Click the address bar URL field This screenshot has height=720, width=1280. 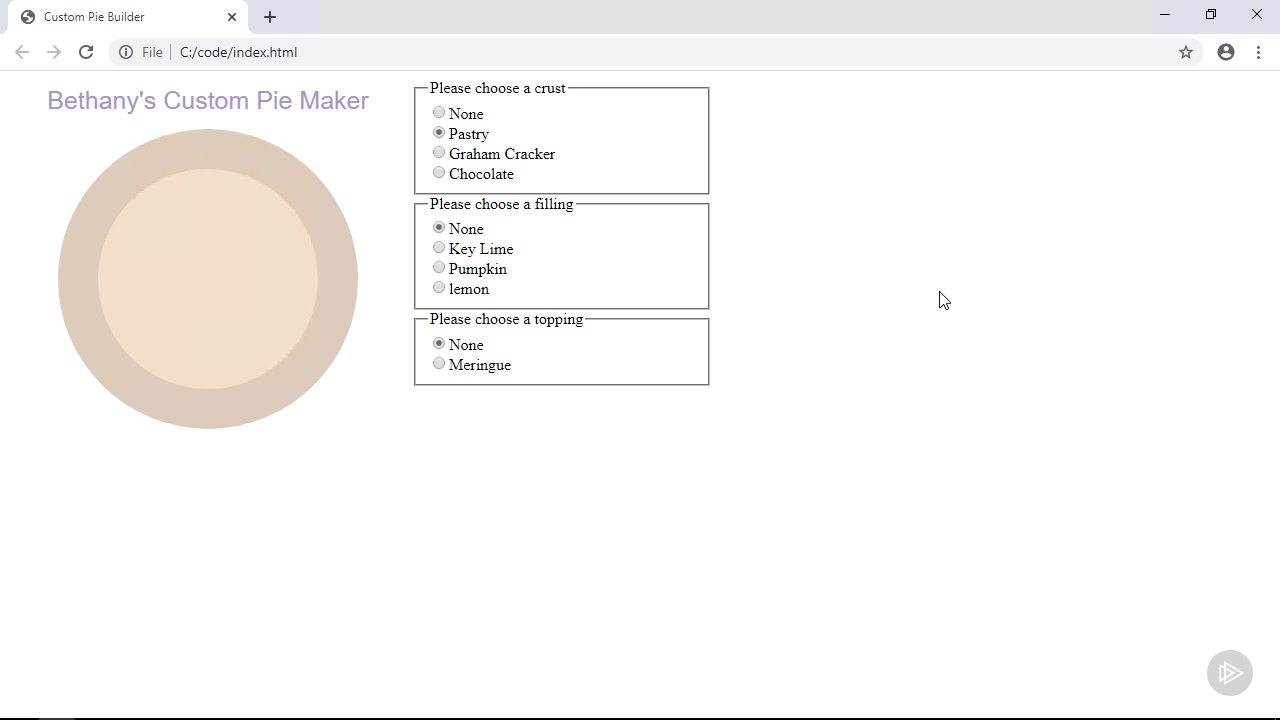(600, 52)
